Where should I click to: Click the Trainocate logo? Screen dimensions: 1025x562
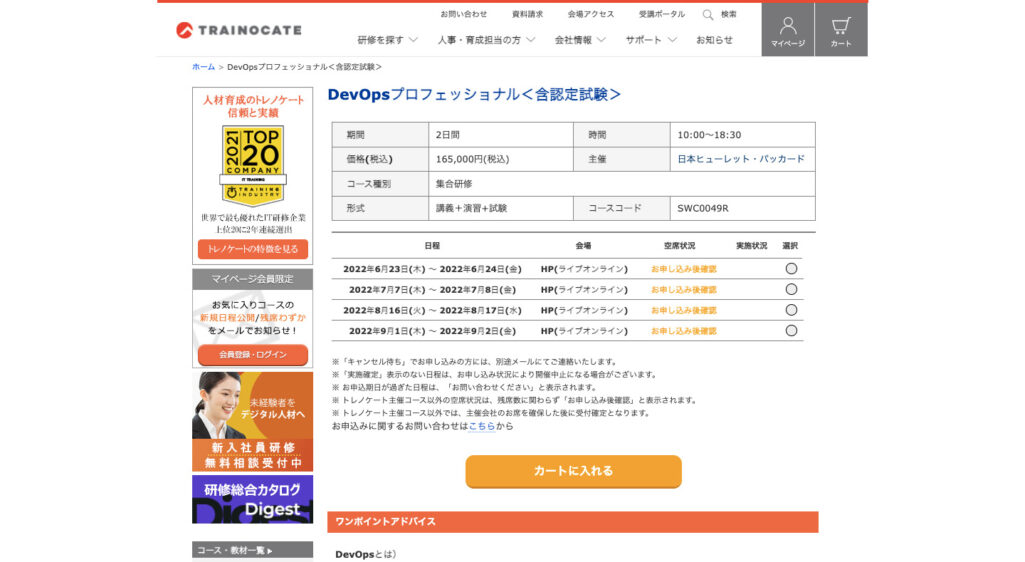coord(239,30)
